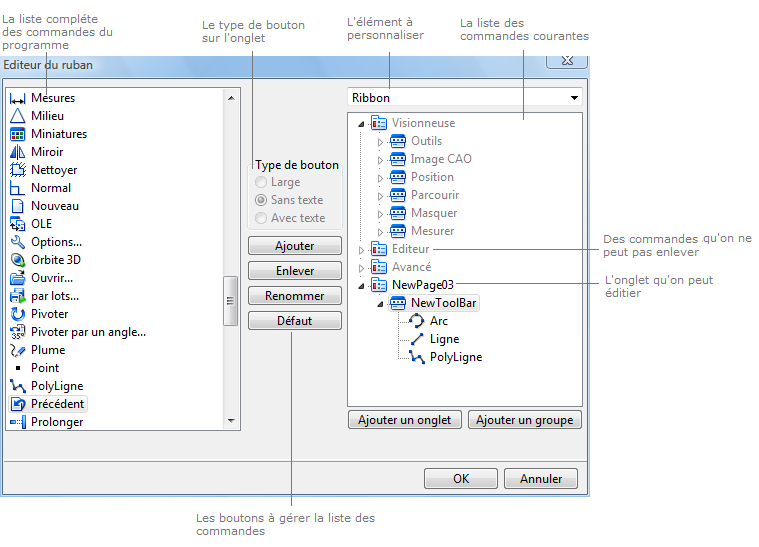Select the Nettoyer command icon
The image size is (759, 547).
(x=17, y=170)
